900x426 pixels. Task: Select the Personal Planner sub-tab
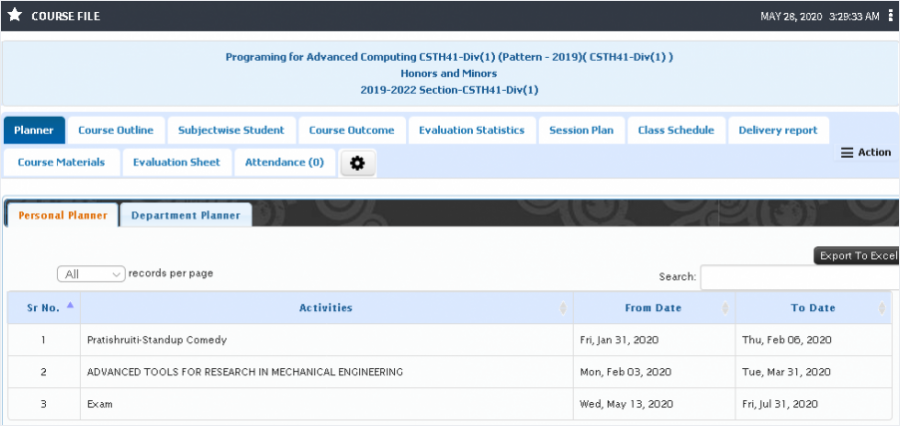[63, 215]
